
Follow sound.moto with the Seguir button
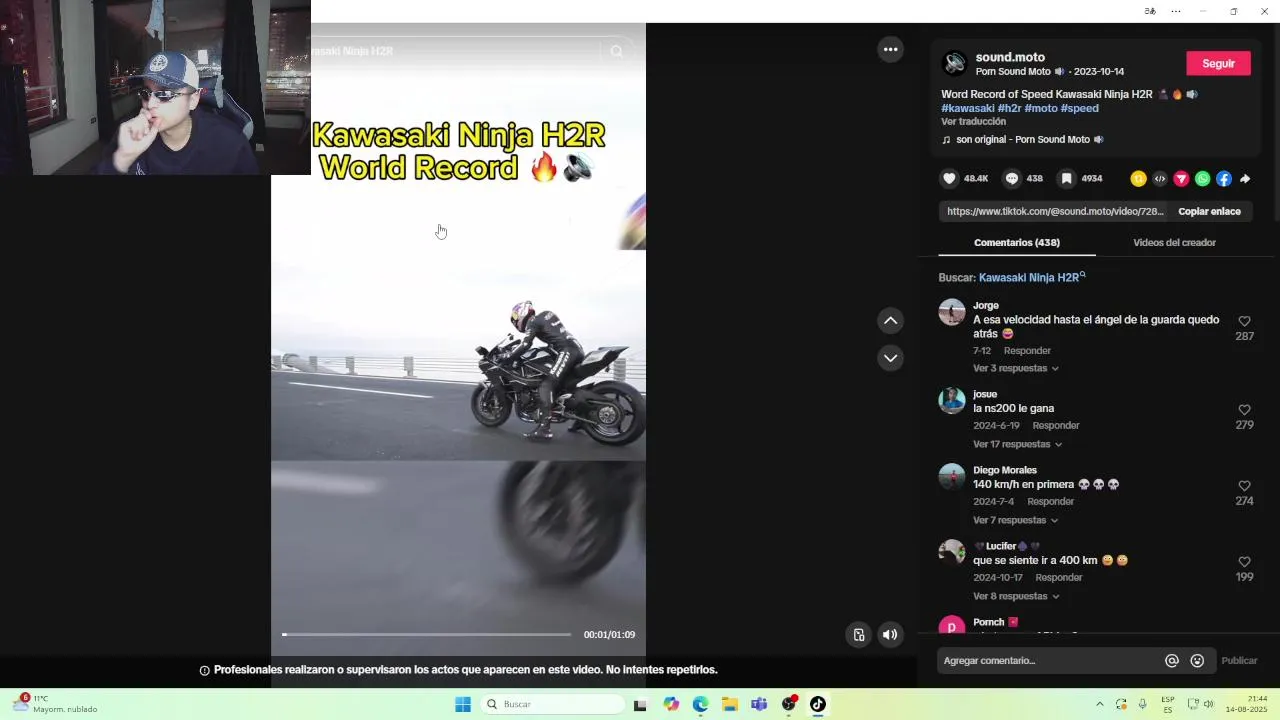(1218, 63)
